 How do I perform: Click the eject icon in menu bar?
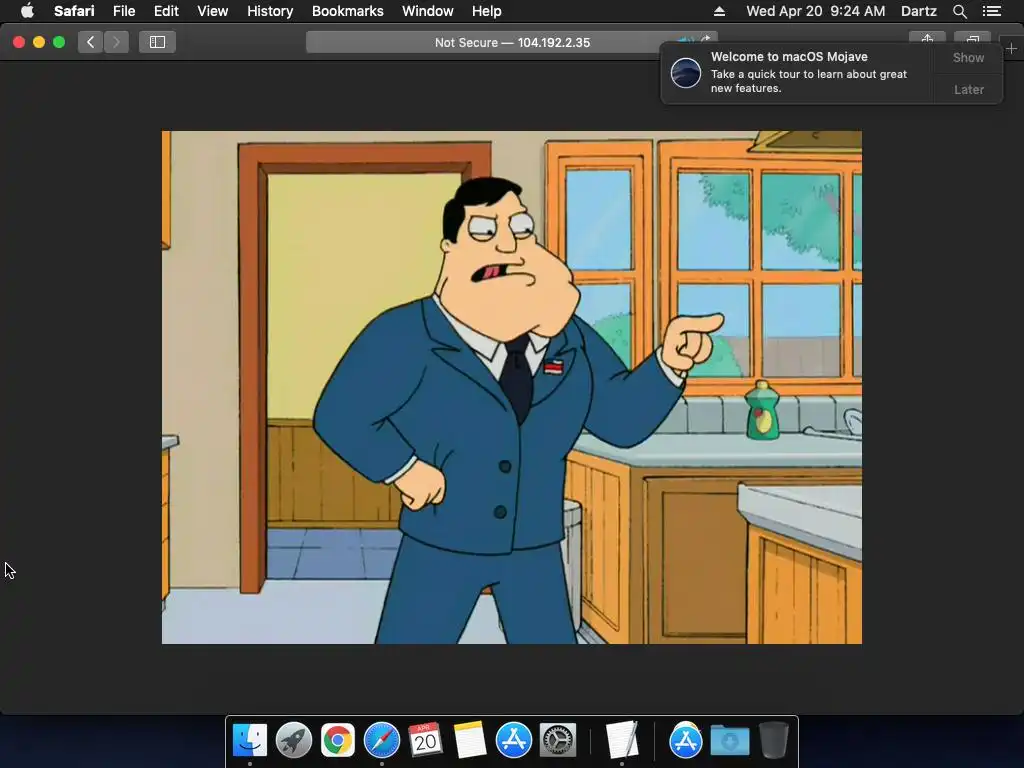click(x=719, y=11)
